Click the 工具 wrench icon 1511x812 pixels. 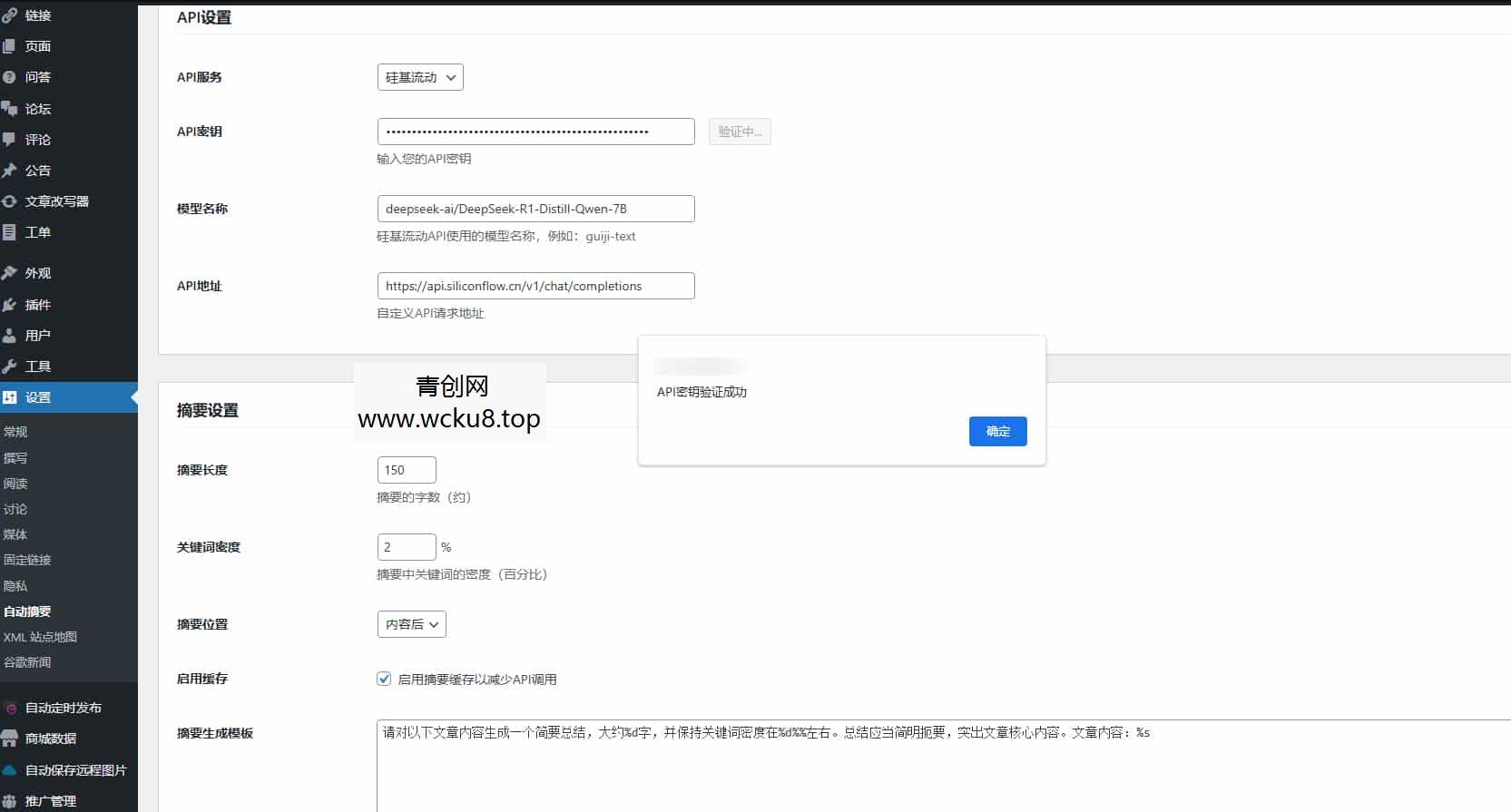coord(9,367)
